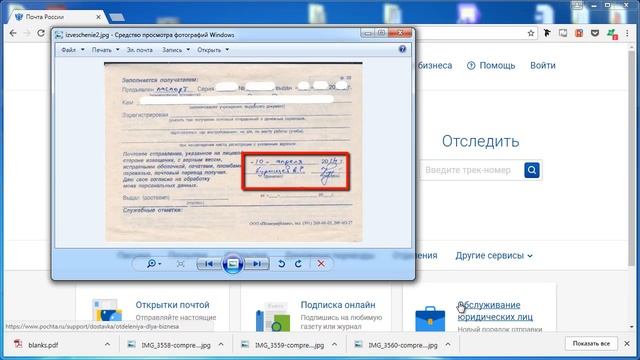Open downloaded IMG_3560-compre...jpg
The image size is (640, 360).
tap(402, 345)
